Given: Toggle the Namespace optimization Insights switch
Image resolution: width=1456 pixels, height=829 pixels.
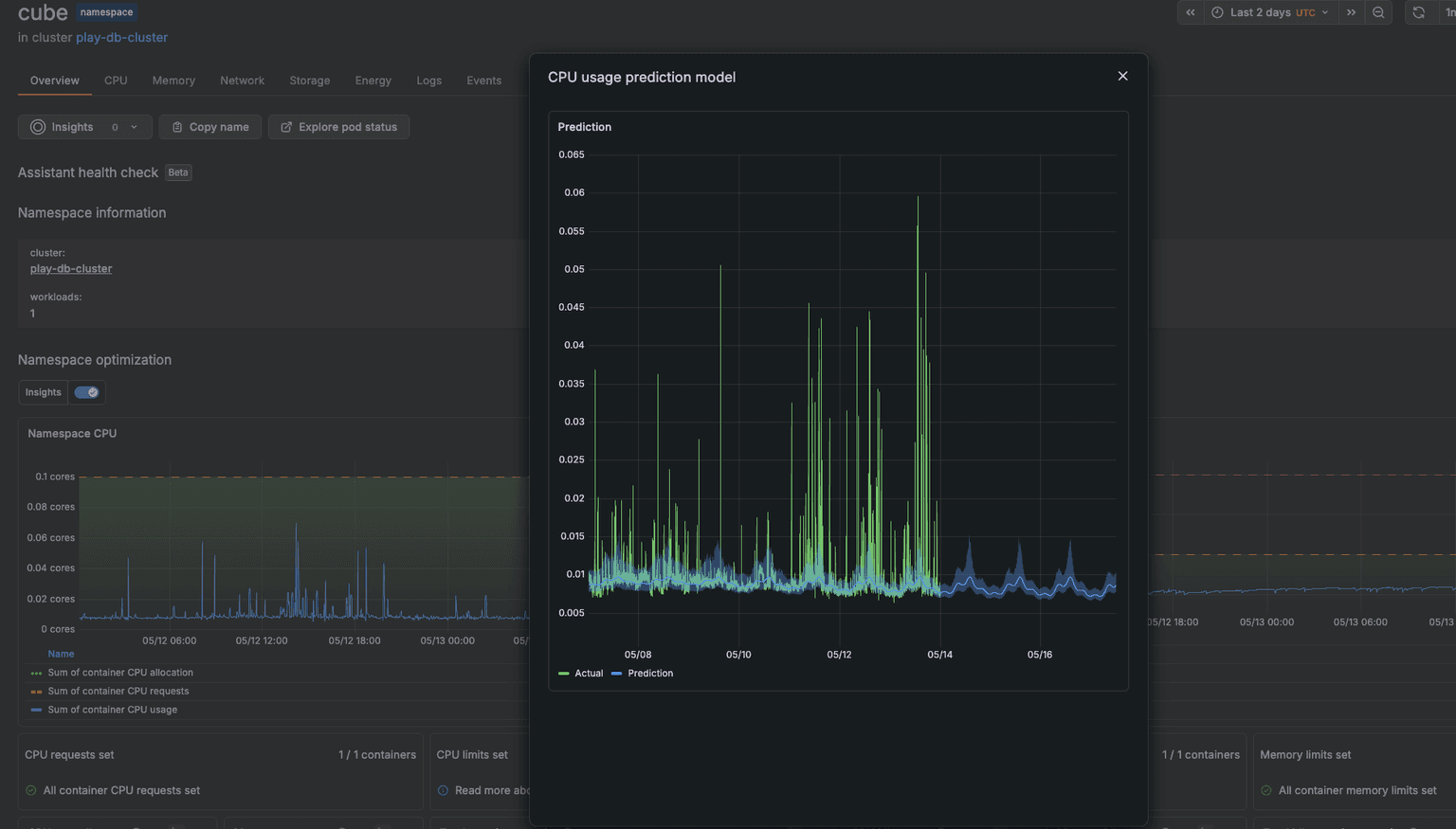Looking at the screenshot, I should tap(86, 392).
